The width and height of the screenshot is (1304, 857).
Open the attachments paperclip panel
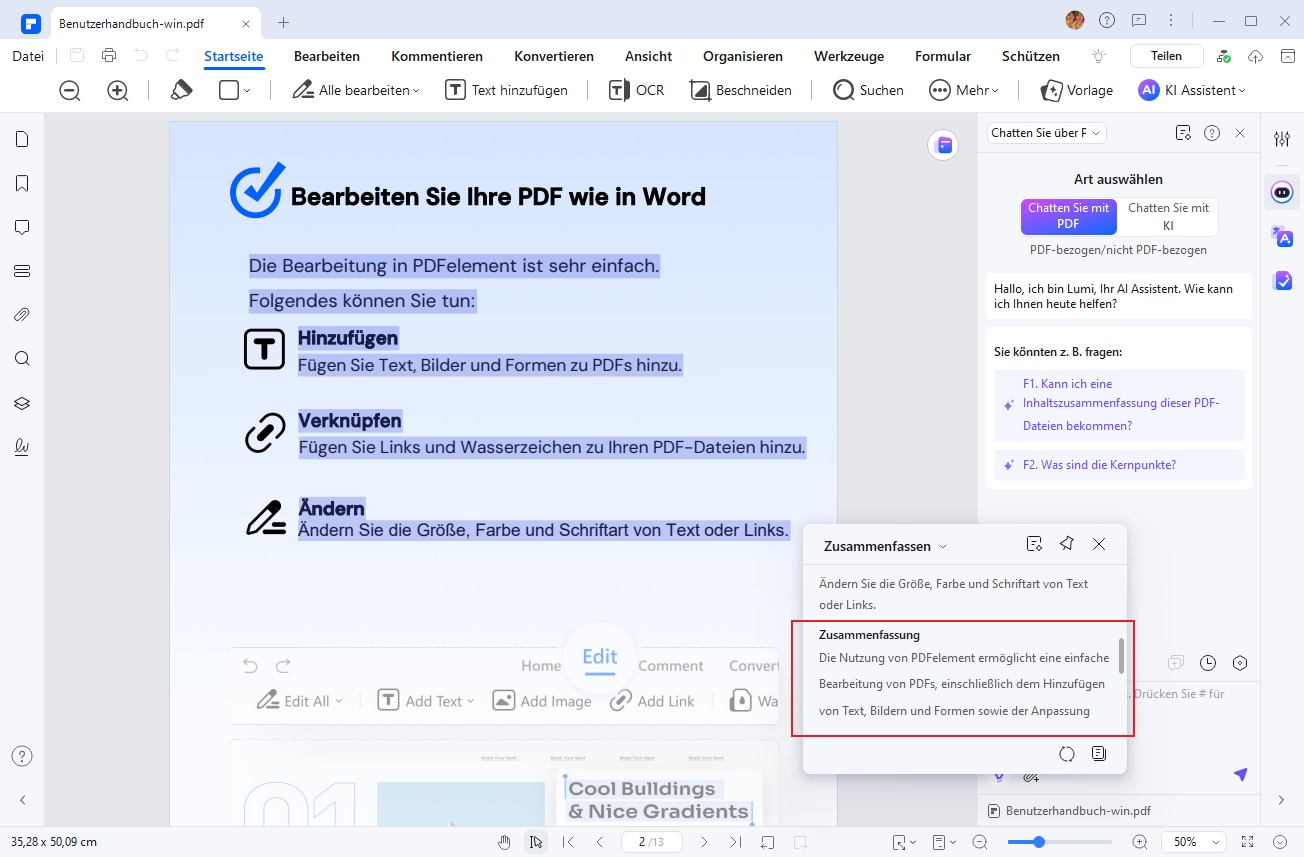coord(22,315)
